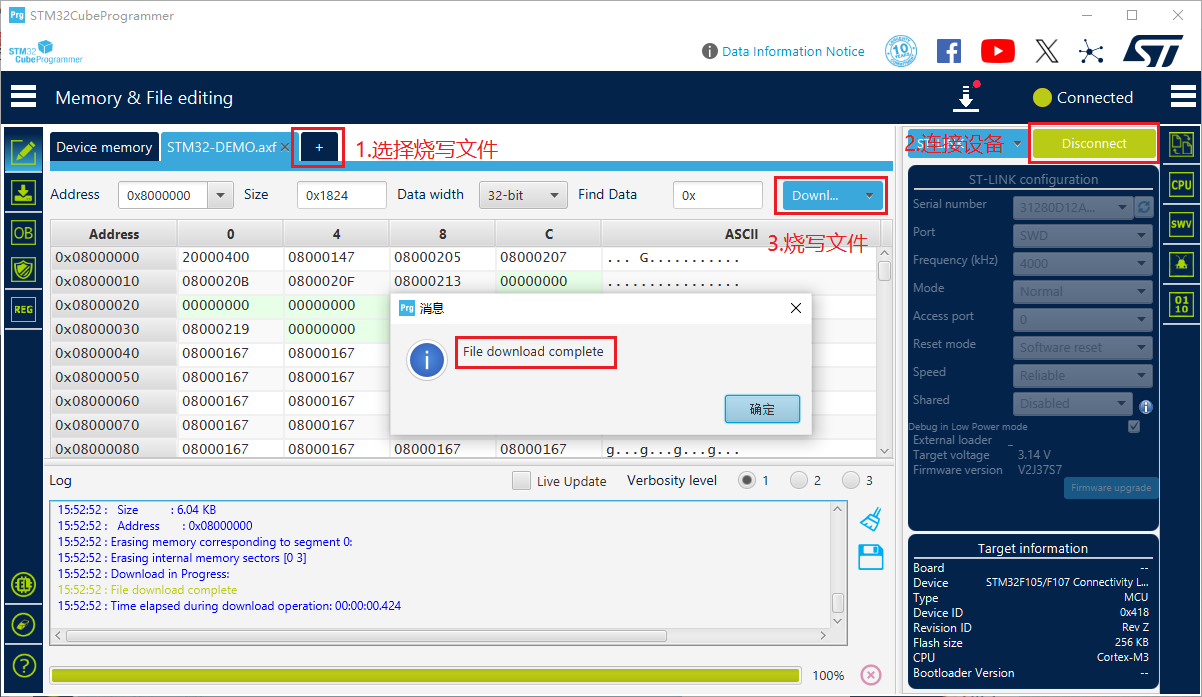Open the Mode Normal dropdown
1202x697 pixels.
[1082, 292]
